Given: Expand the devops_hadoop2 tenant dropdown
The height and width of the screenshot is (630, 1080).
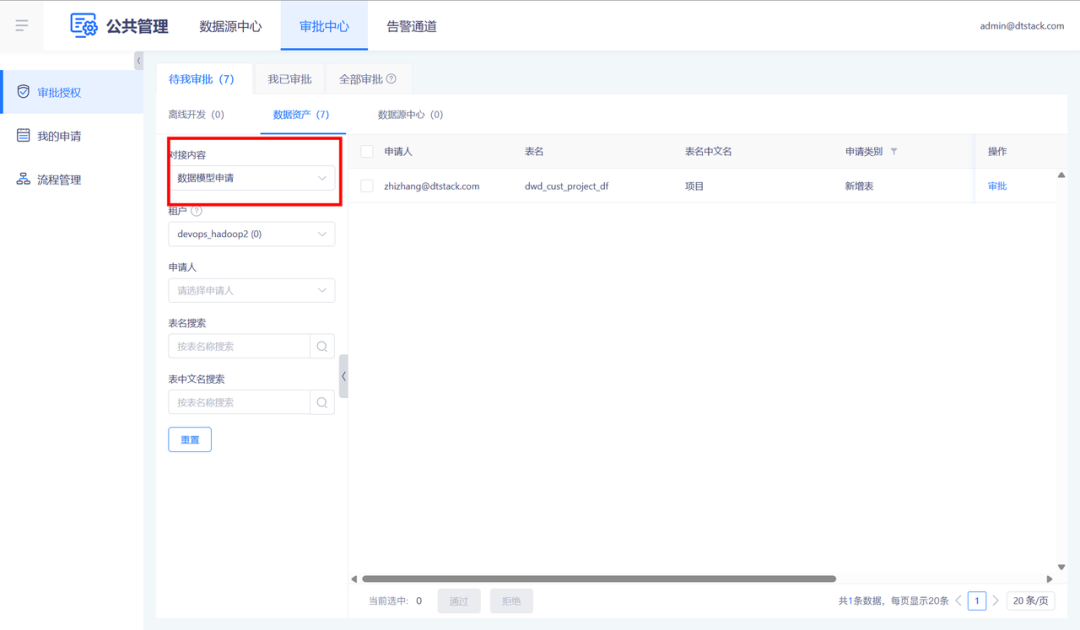Looking at the screenshot, I should [x=251, y=233].
